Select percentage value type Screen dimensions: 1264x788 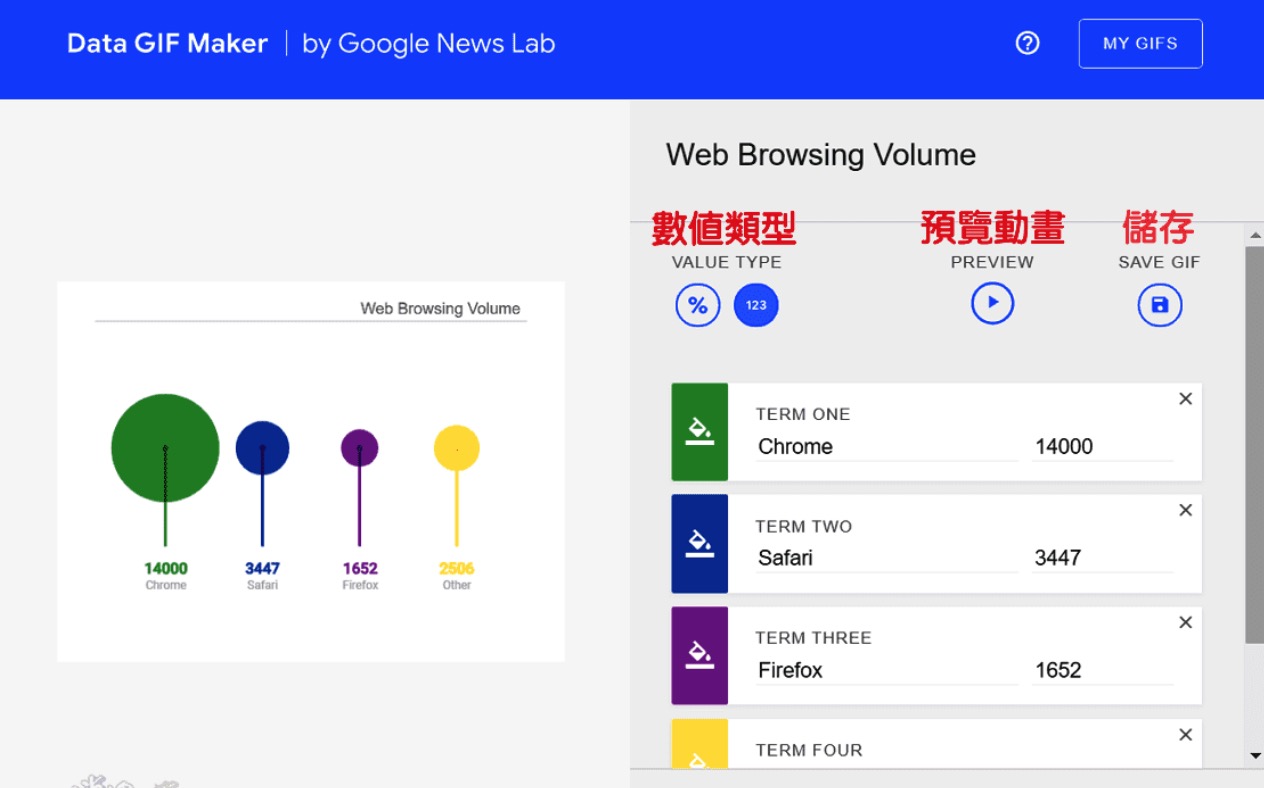point(698,305)
